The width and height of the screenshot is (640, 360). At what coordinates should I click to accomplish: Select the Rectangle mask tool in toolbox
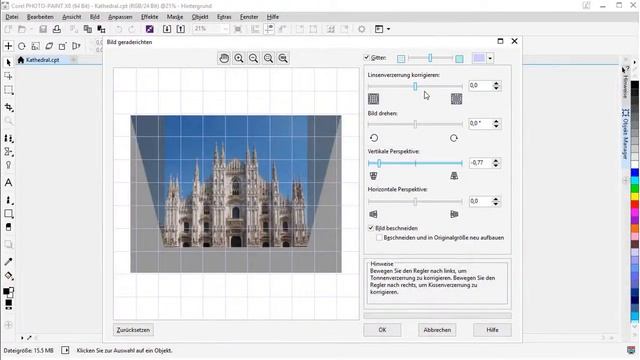[x=9, y=90]
